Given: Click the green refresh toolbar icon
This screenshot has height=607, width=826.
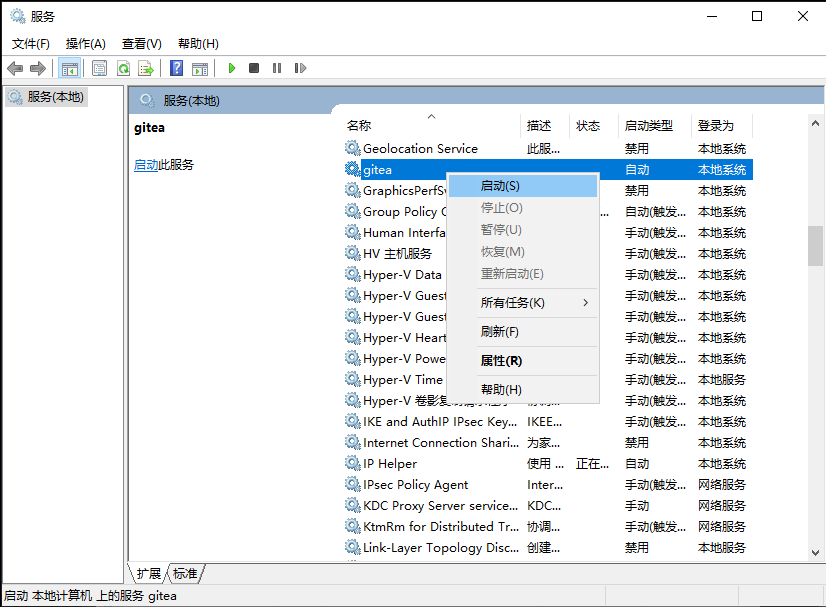Looking at the screenshot, I should (123, 68).
